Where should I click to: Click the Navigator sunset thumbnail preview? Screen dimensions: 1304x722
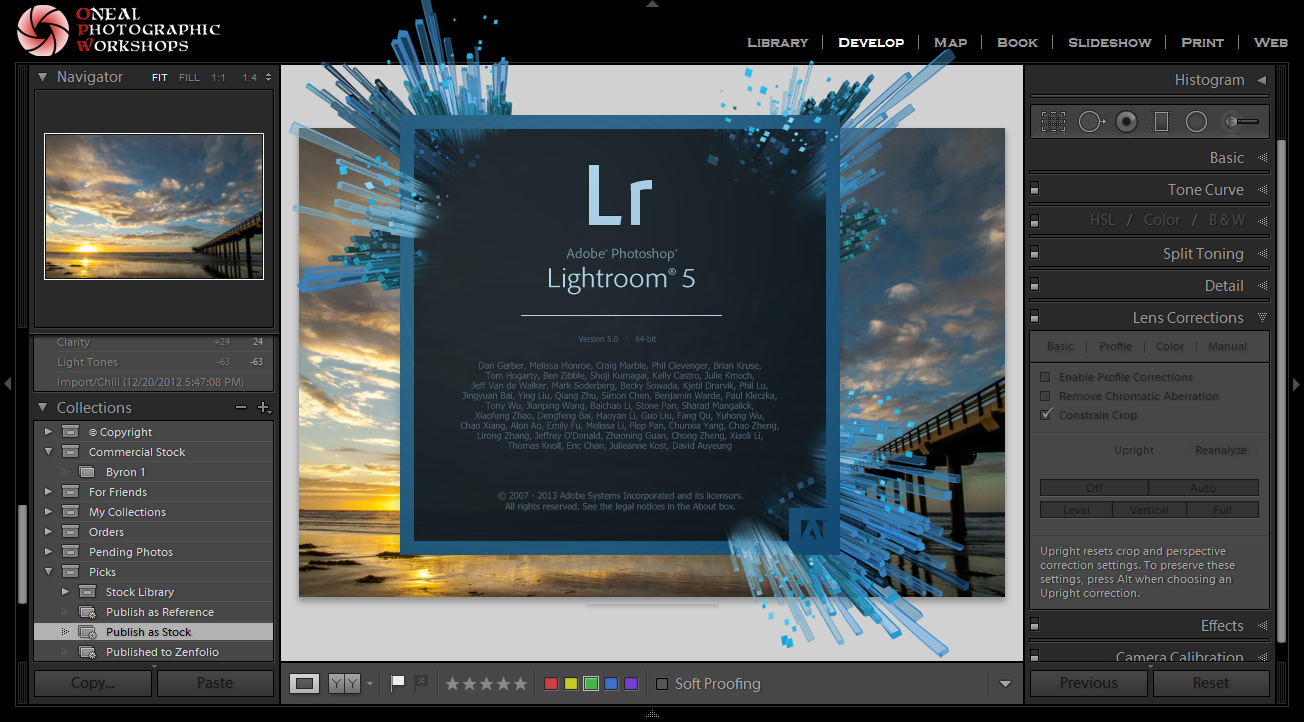154,206
